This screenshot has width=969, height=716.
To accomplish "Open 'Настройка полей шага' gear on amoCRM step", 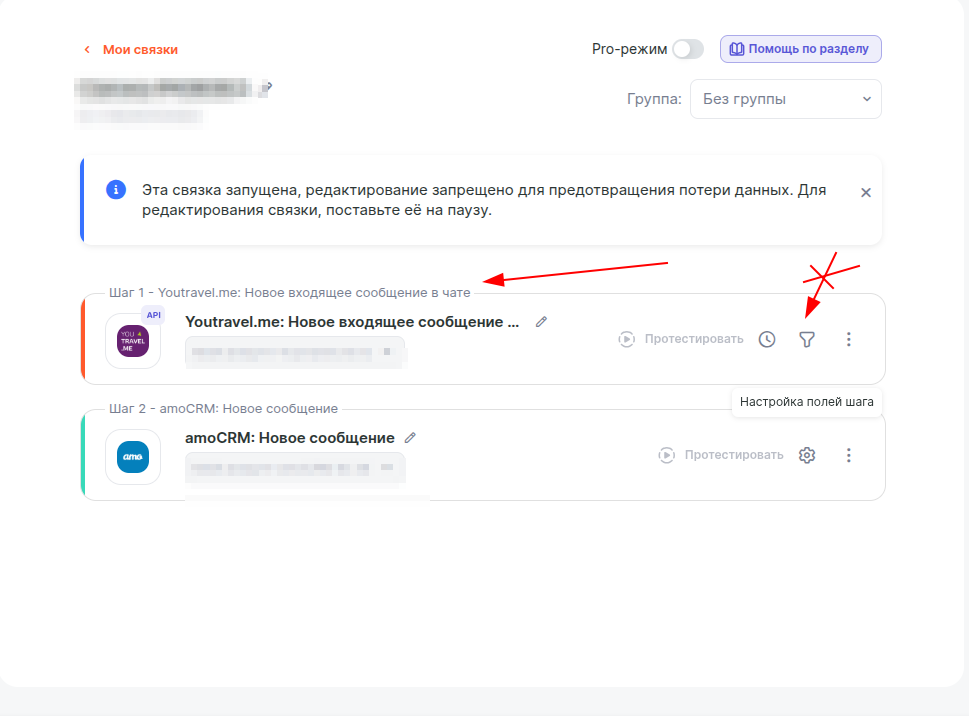I will point(807,454).
